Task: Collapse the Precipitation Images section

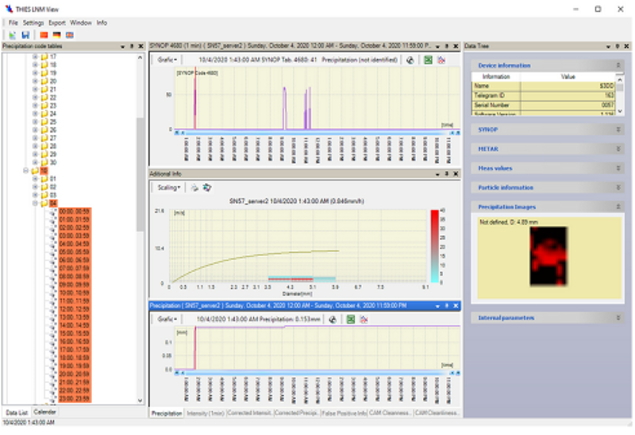Action: (618, 207)
